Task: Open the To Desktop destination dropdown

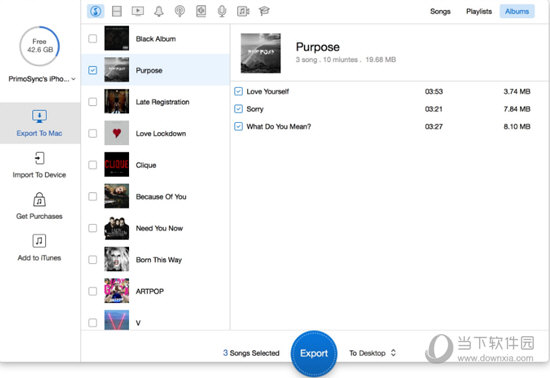Action: pos(372,353)
